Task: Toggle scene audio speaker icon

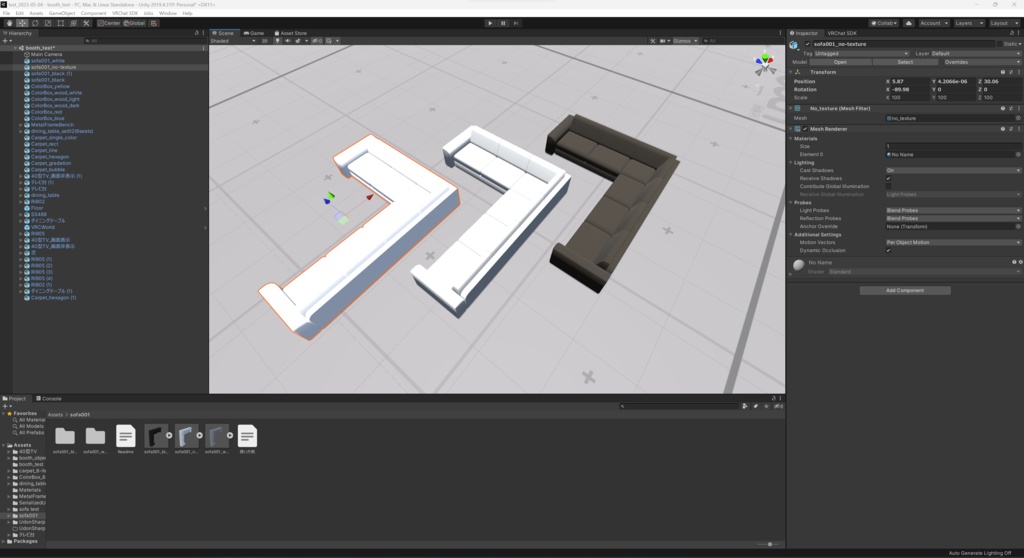Action: 287,41
